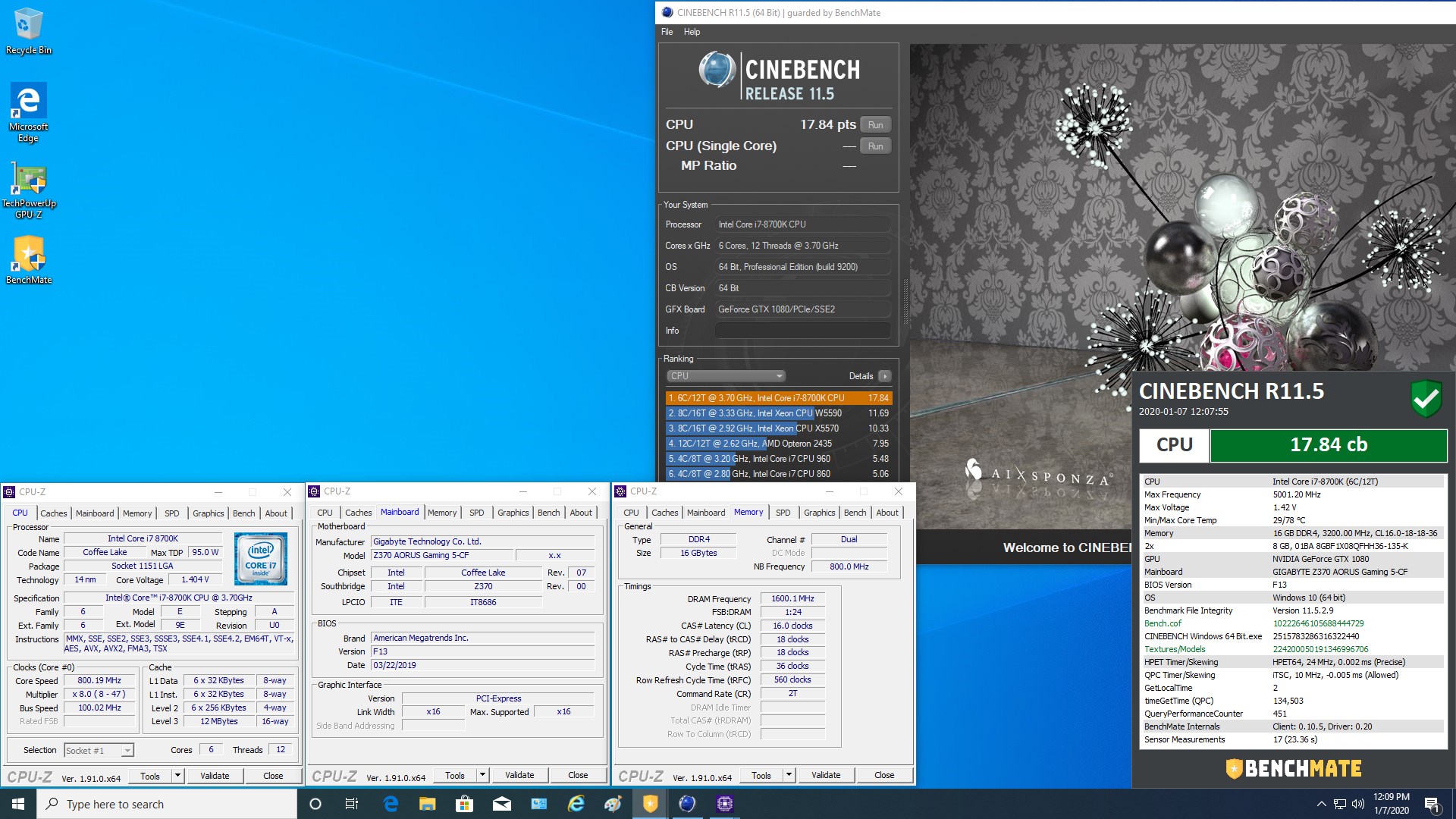Image resolution: width=1456 pixels, height=819 pixels.
Task: Open Internet Explorer from taskbar
Action: tap(576, 804)
